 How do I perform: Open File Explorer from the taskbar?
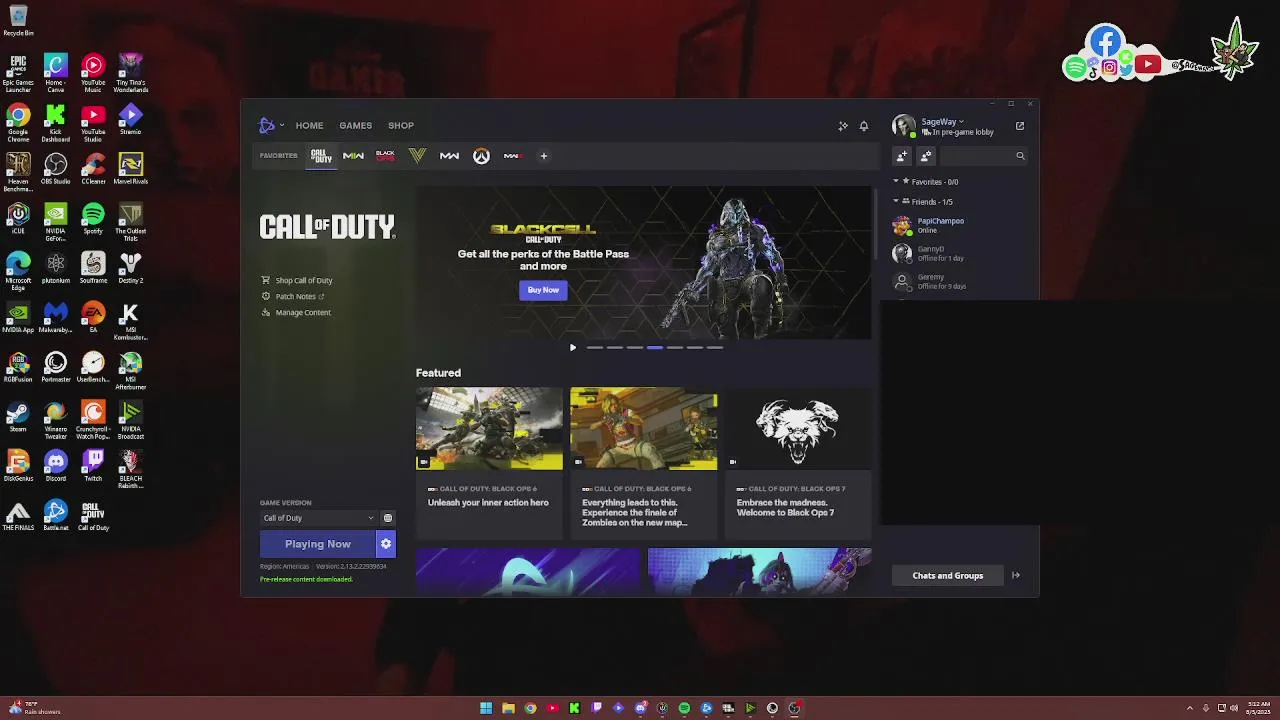(x=508, y=708)
